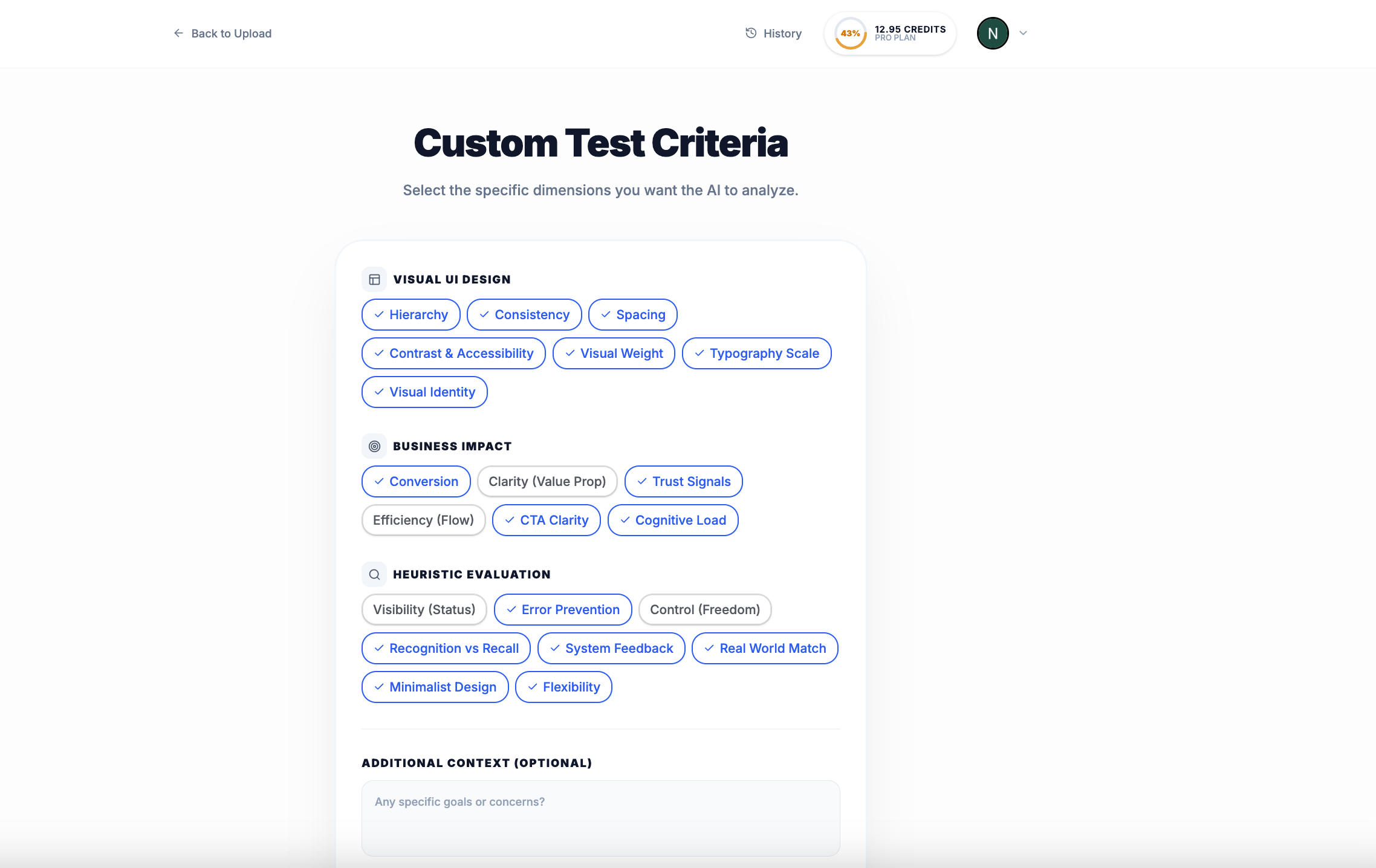Viewport: 1376px width, 868px height.
Task: Enable the Efficiency (Flow) criterion
Action: click(423, 520)
